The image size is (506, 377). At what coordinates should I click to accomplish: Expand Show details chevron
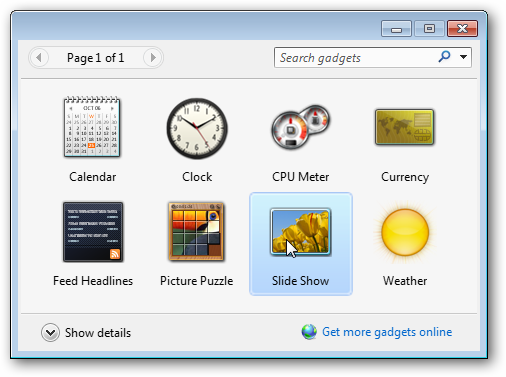click(x=50, y=333)
